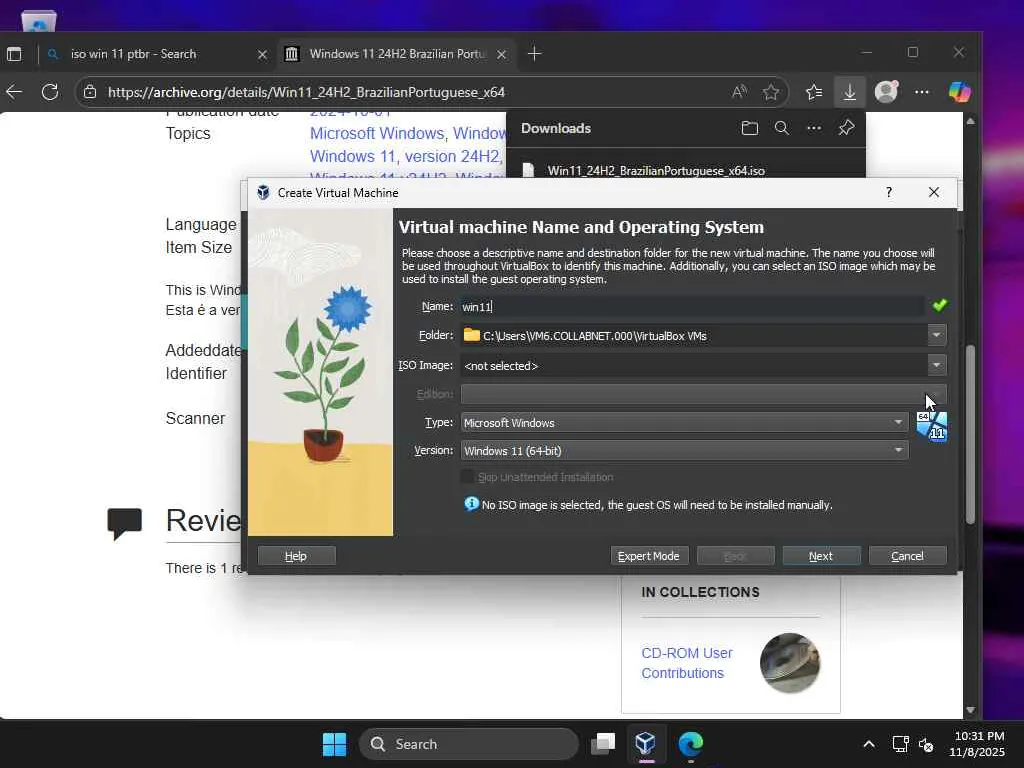The width and height of the screenshot is (1024, 768).
Task: Pin the Downloads panel
Action: (x=846, y=128)
